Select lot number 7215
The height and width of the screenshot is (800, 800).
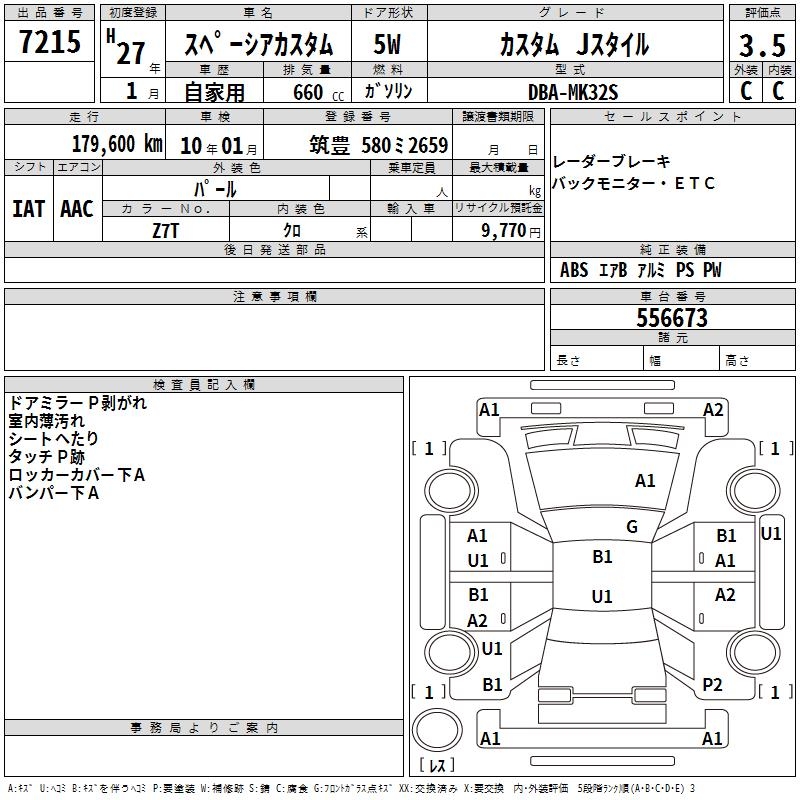pyautogui.click(x=51, y=42)
